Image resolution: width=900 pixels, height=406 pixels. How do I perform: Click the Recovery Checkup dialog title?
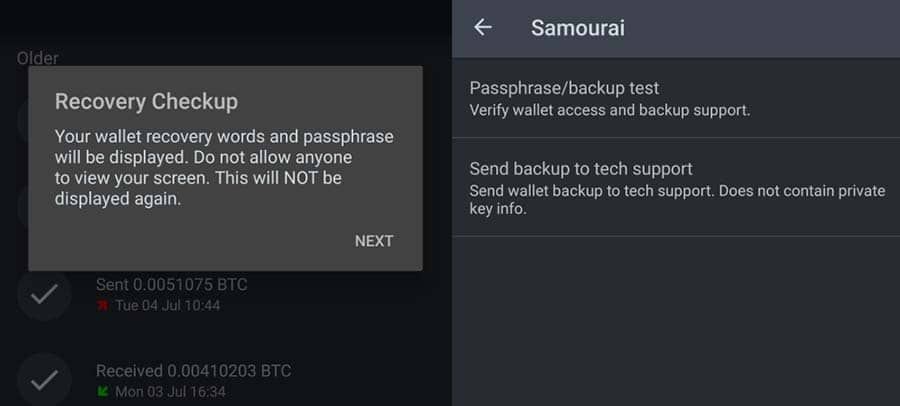pos(146,101)
